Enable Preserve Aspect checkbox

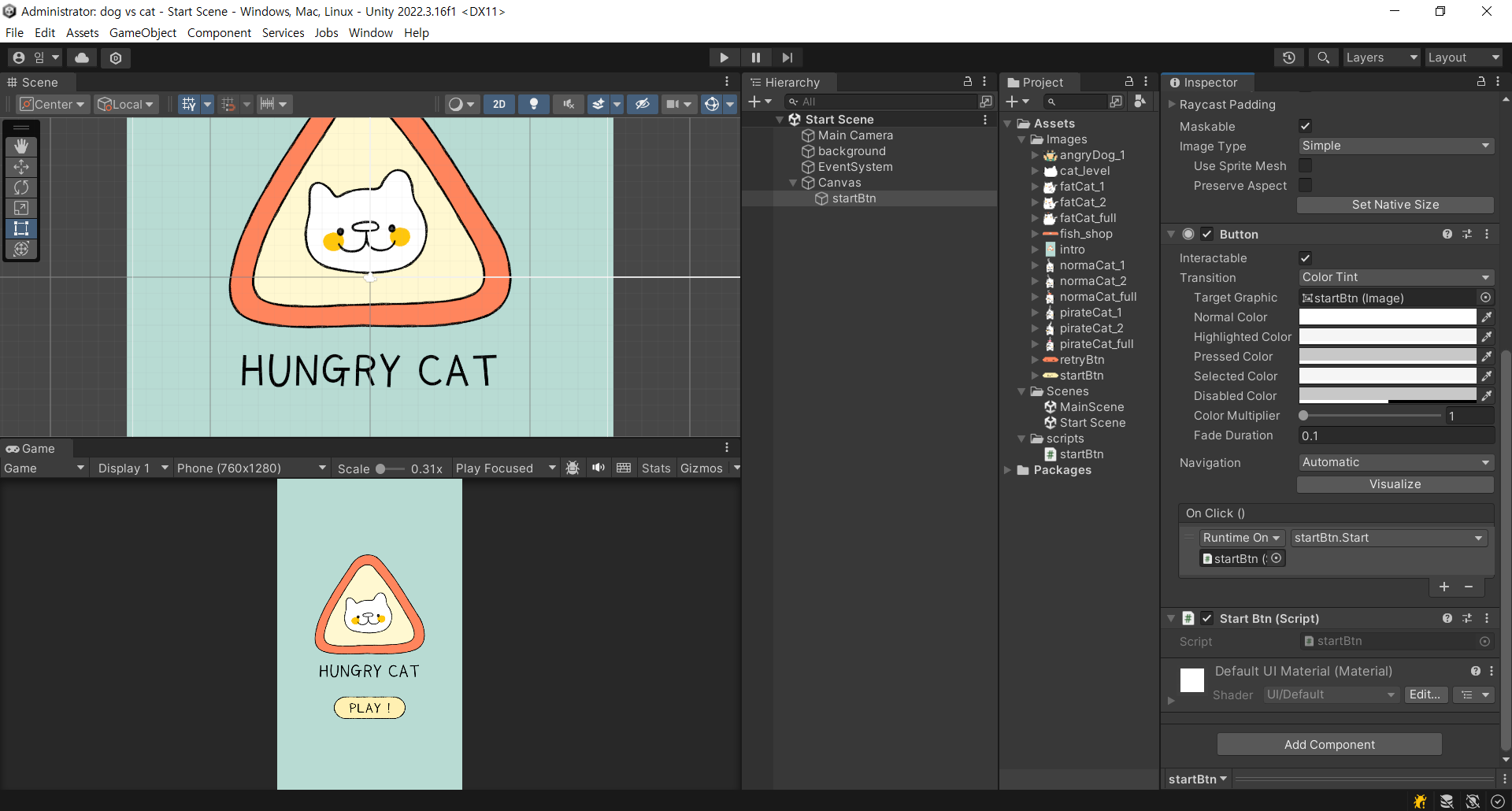1306,185
